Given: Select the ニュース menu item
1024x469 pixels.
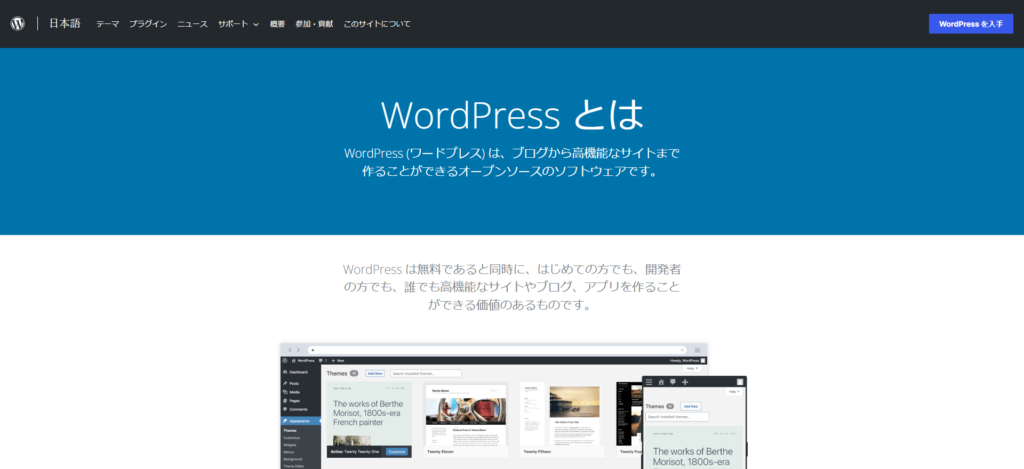Looking at the screenshot, I should (x=193, y=24).
